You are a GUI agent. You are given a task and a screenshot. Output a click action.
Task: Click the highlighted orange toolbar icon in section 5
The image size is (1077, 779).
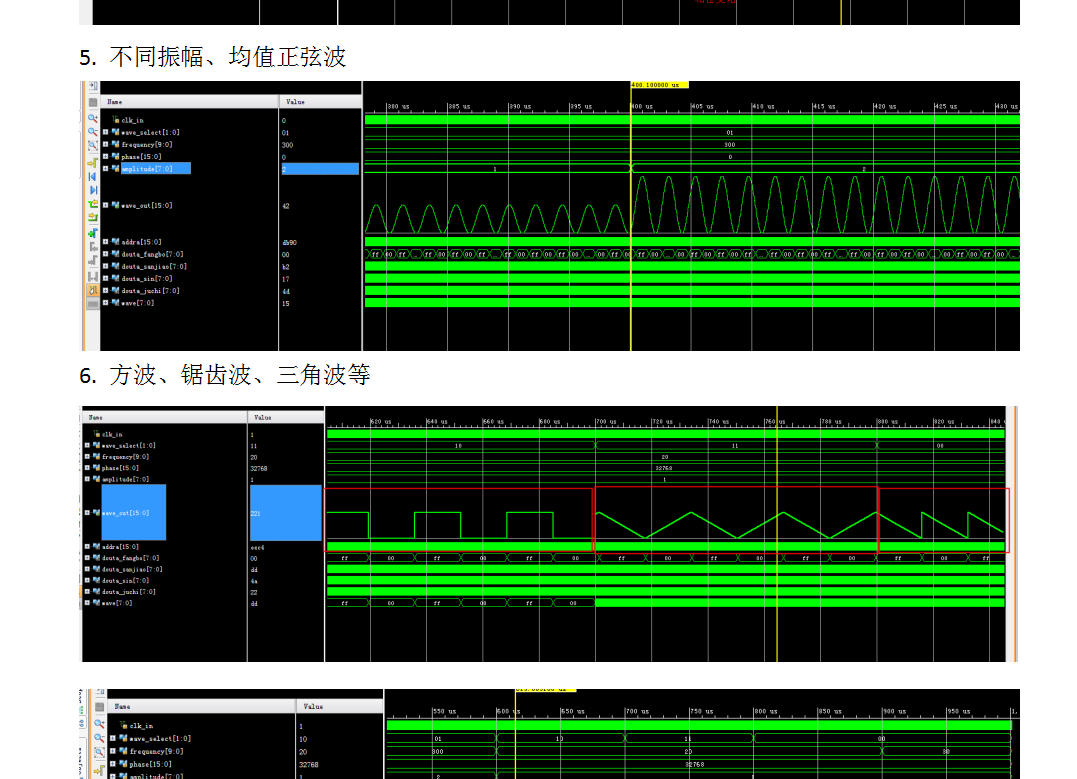[x=92, y=290]
